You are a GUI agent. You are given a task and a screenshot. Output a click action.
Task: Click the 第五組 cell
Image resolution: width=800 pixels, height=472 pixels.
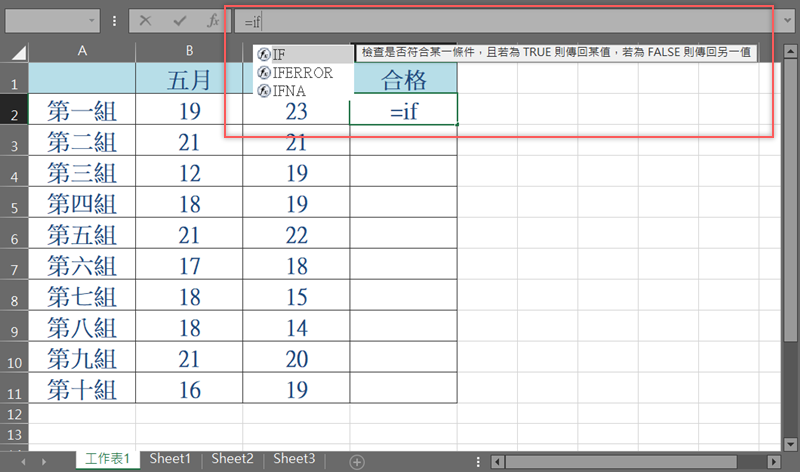coord(82,234)
